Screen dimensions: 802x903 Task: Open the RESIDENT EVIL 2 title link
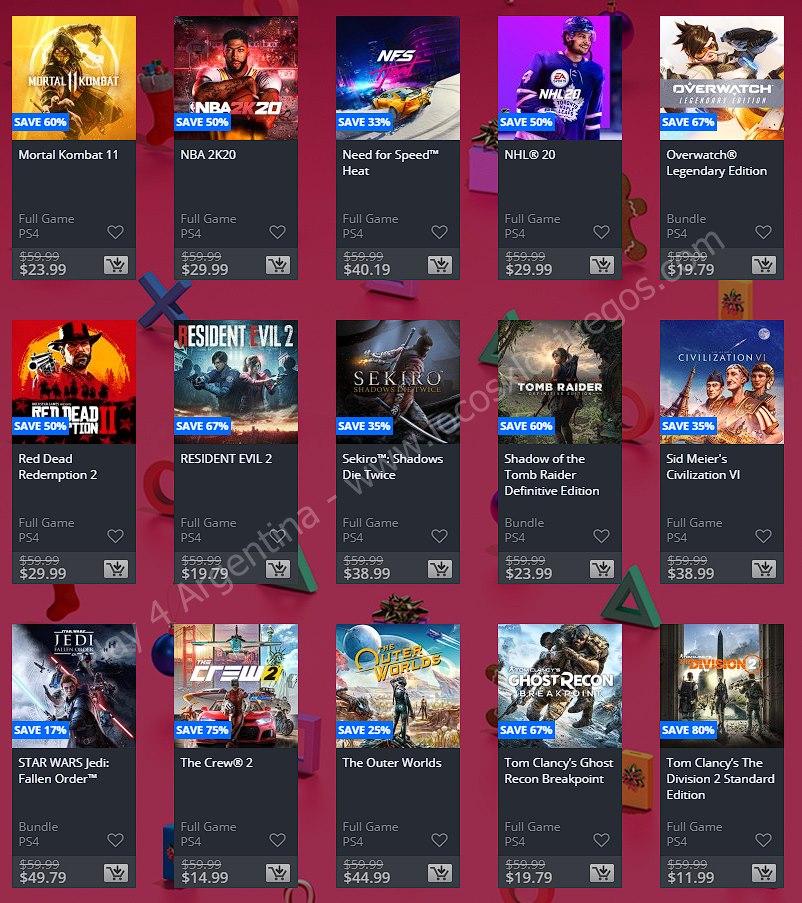pos(226,459)
